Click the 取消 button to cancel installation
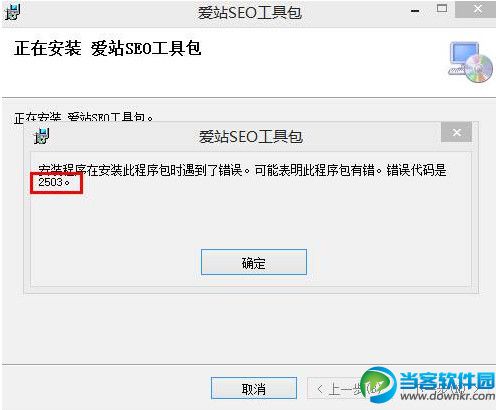The height and width of the screenshot is (410, 496). [x=254, y=388]
